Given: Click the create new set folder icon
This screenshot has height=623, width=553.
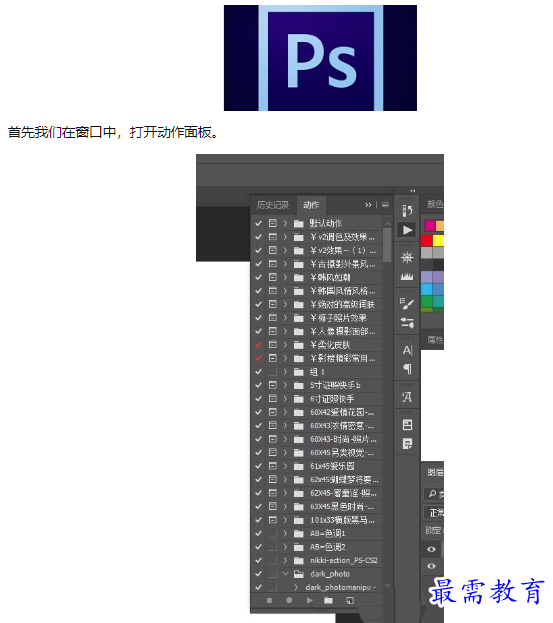Looking at the screenshot, I should (329, 600).
